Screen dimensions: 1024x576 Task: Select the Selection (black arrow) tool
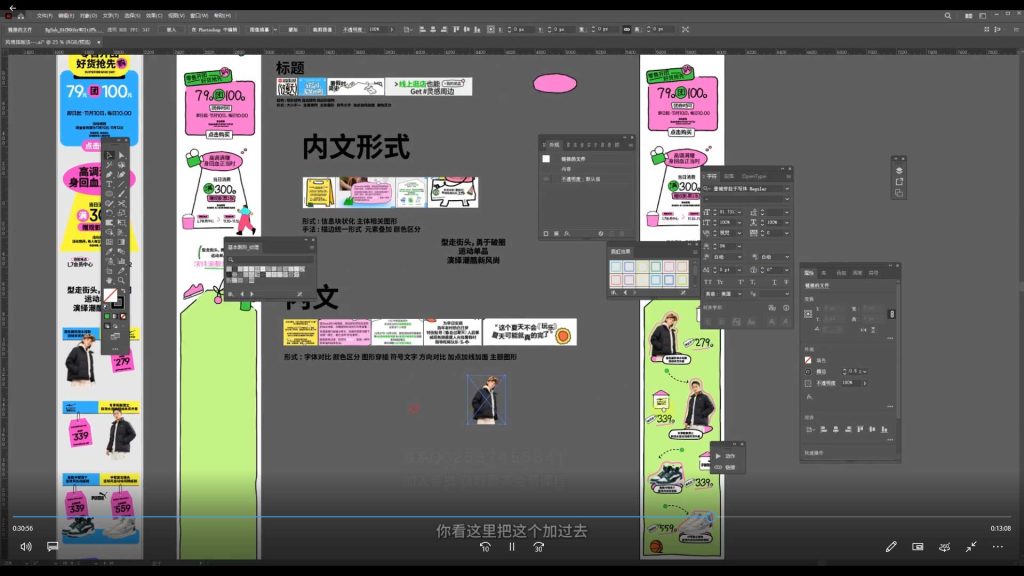pyautogui.click(x=109, y=155)
